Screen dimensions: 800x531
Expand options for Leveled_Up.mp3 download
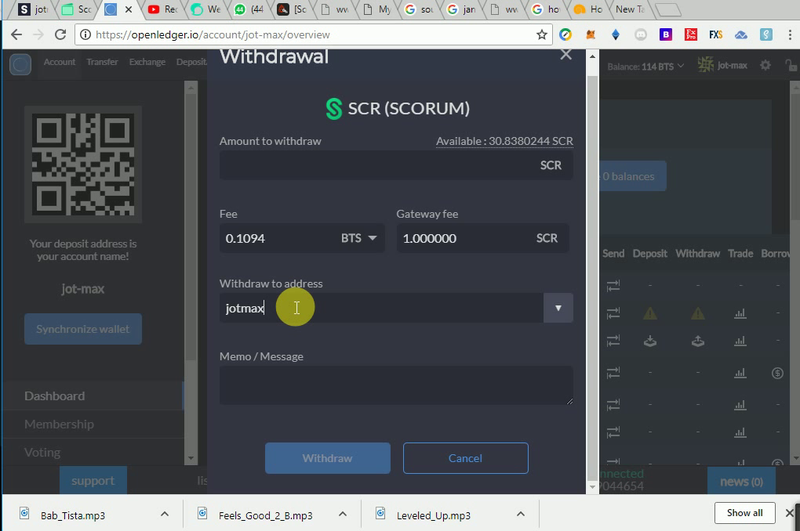click(520, 514)
